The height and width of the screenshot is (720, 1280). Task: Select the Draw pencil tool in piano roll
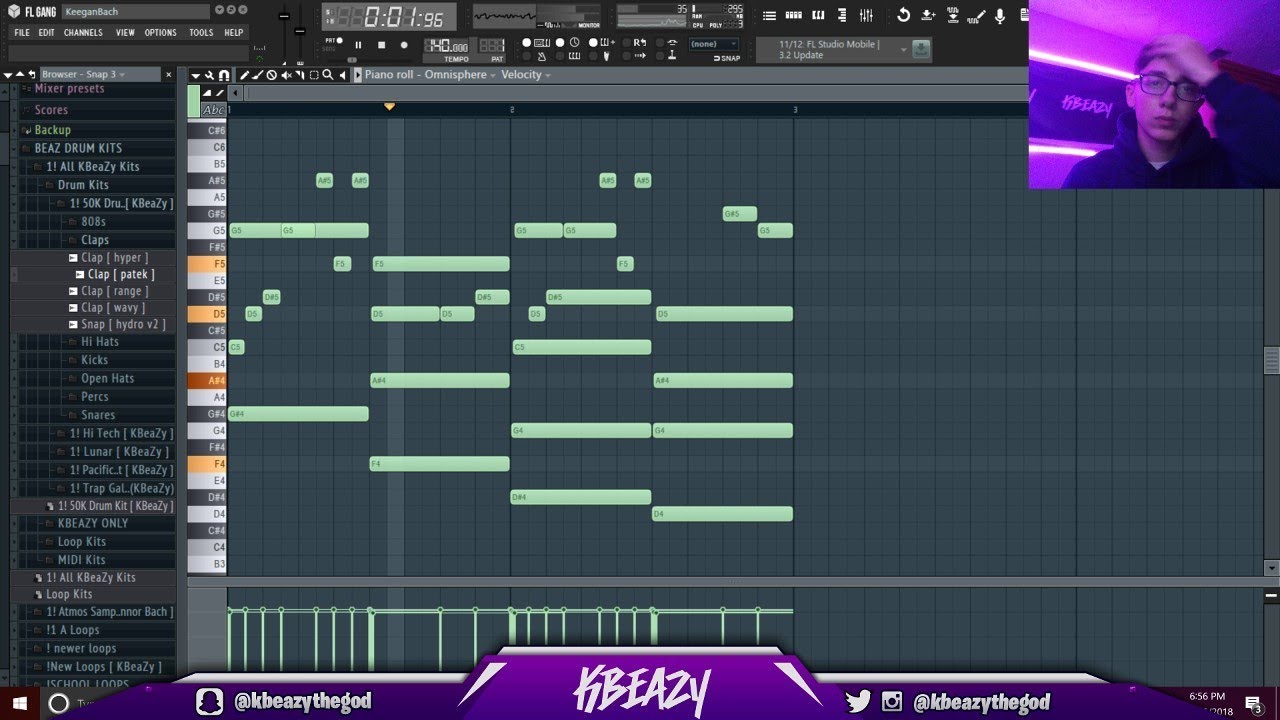[x=244, y=75]
